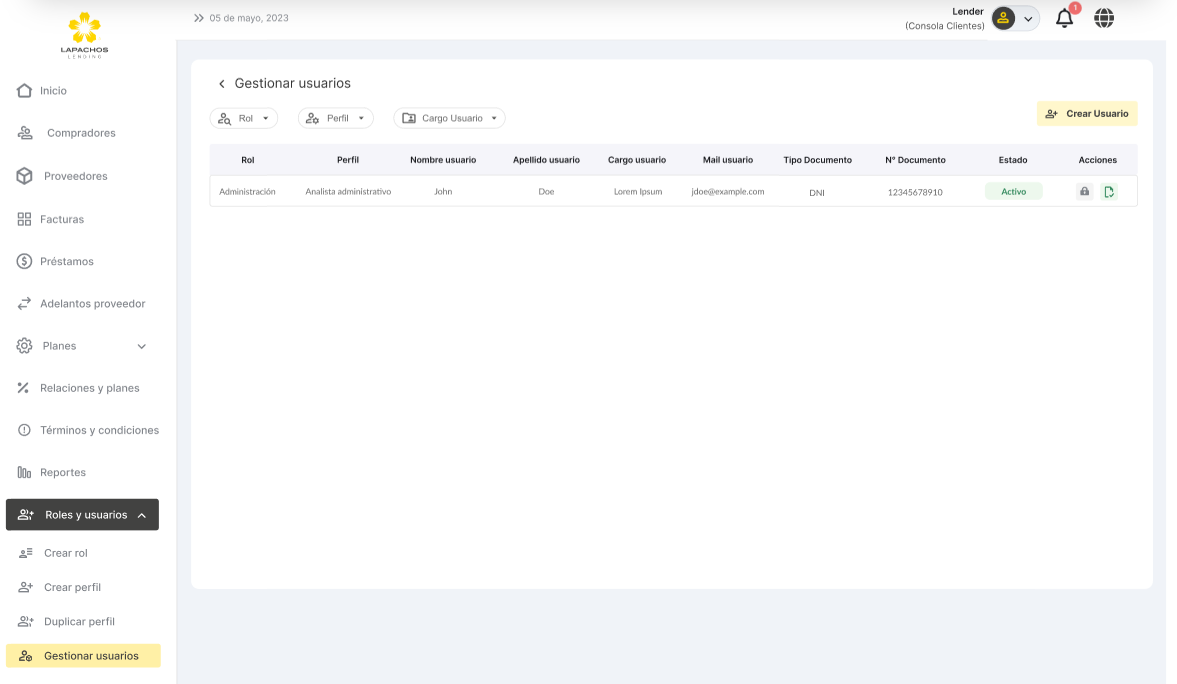Click the Lapachos Lending logo
Screen dimensions: 1177x684
(84, 35)
